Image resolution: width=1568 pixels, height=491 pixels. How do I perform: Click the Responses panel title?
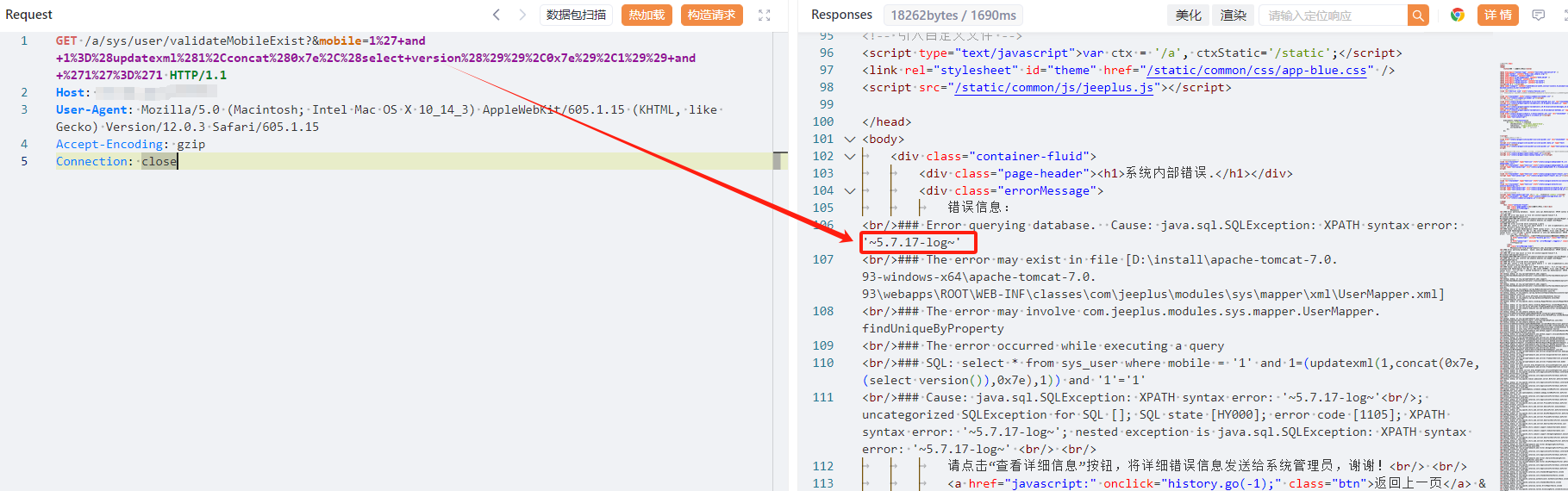click(842, 15)
